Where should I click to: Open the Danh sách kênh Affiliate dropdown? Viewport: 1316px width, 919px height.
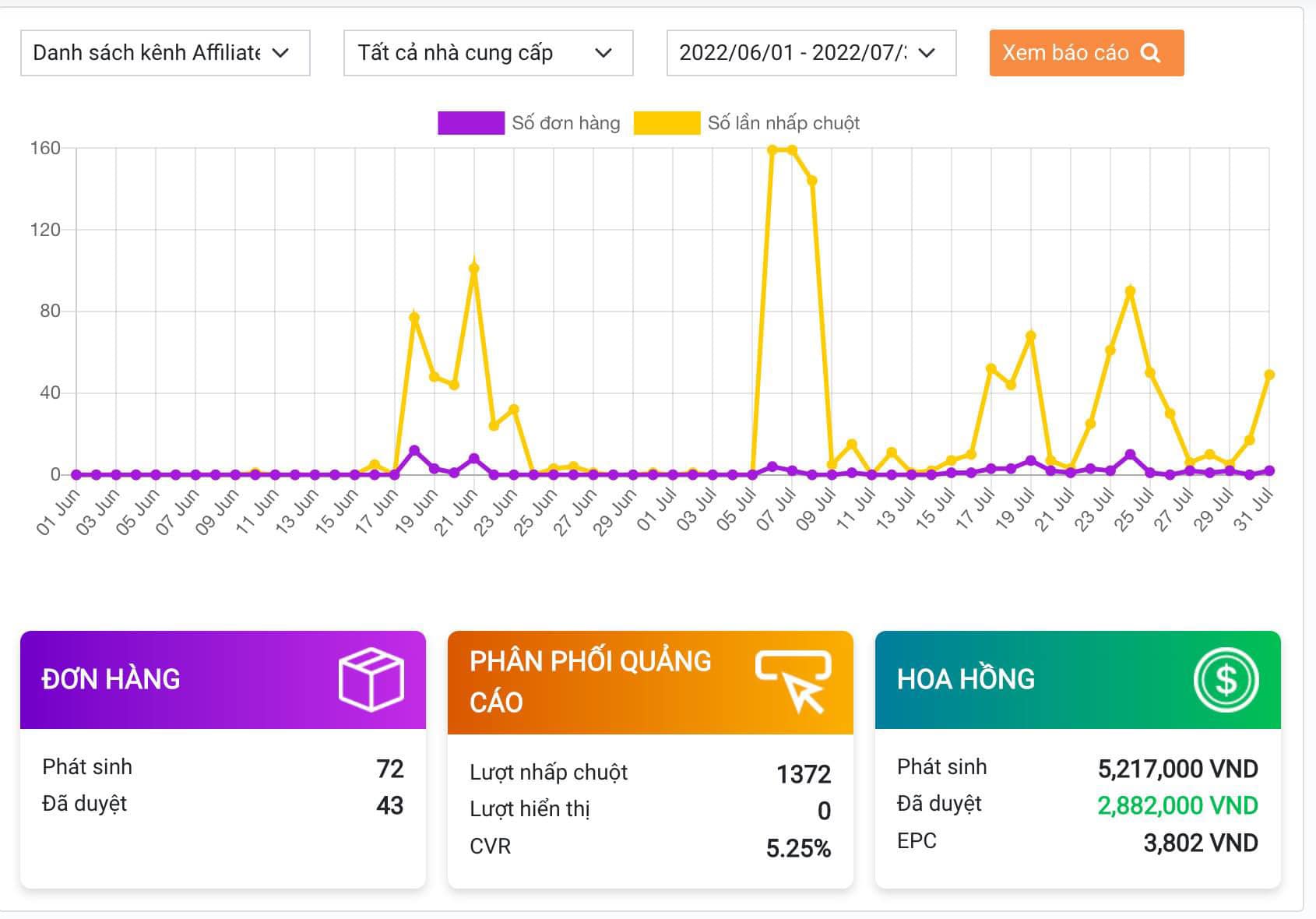click(x=165, y=53)
